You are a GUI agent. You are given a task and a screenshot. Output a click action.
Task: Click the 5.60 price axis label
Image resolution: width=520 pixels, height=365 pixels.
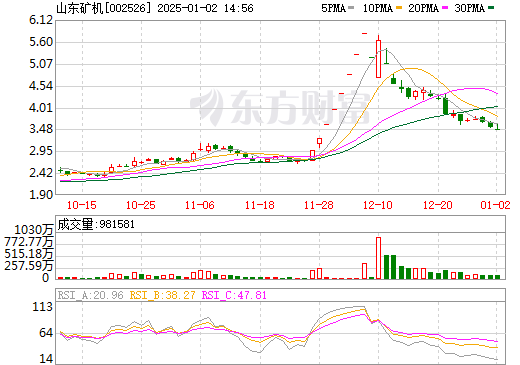click(41, 42)
